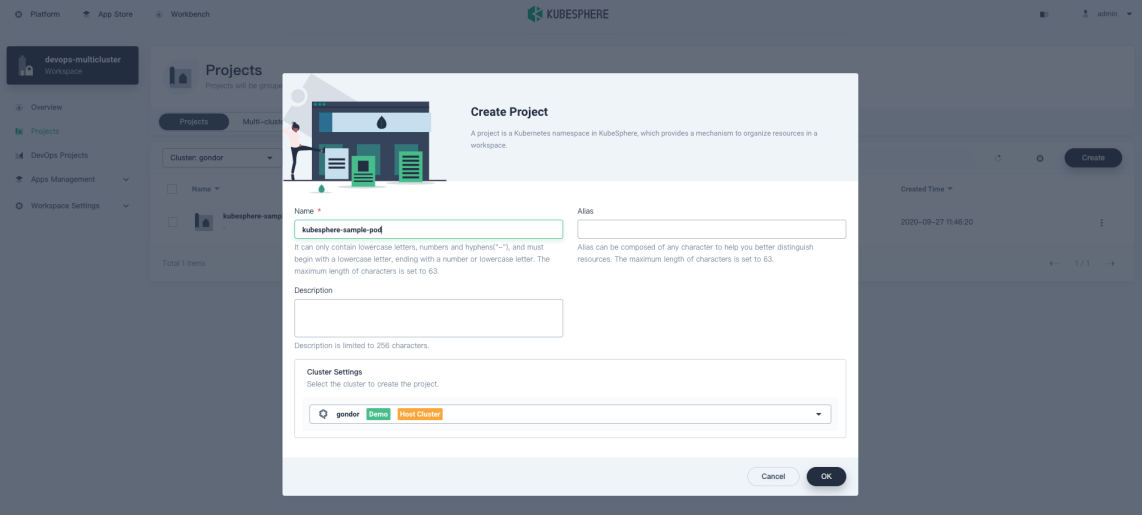Image resolution: width=1142 pixels, height=515 pixels.
Task: Click the Projects sidebar icon
Action: pos(19,131)
